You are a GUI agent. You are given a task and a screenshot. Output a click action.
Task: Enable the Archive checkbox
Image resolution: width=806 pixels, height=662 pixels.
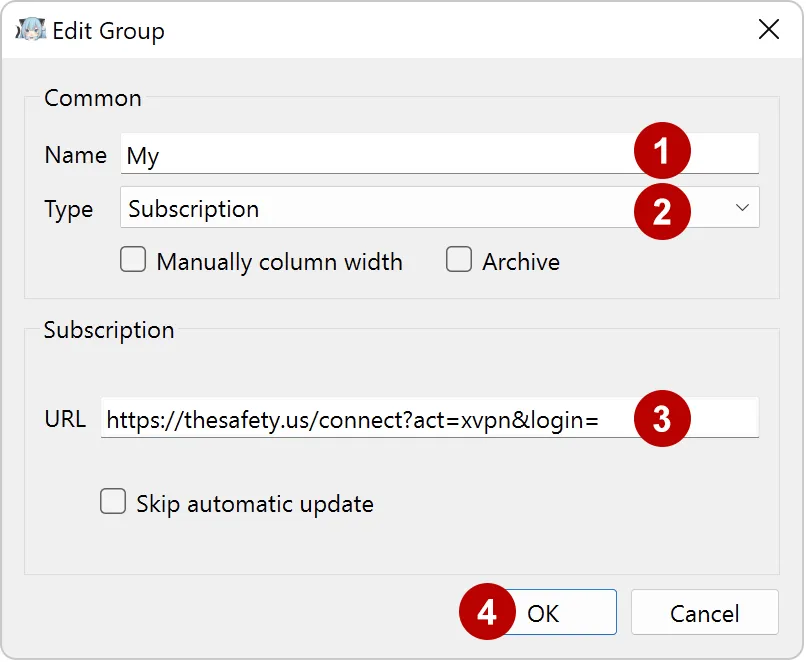pos(459,260)
